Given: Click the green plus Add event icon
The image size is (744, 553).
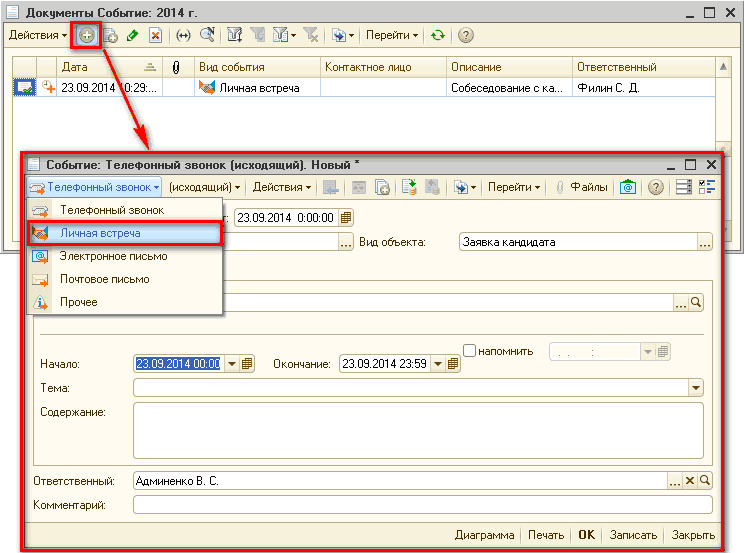Looking at the screenshot, I should coord(88,35).
